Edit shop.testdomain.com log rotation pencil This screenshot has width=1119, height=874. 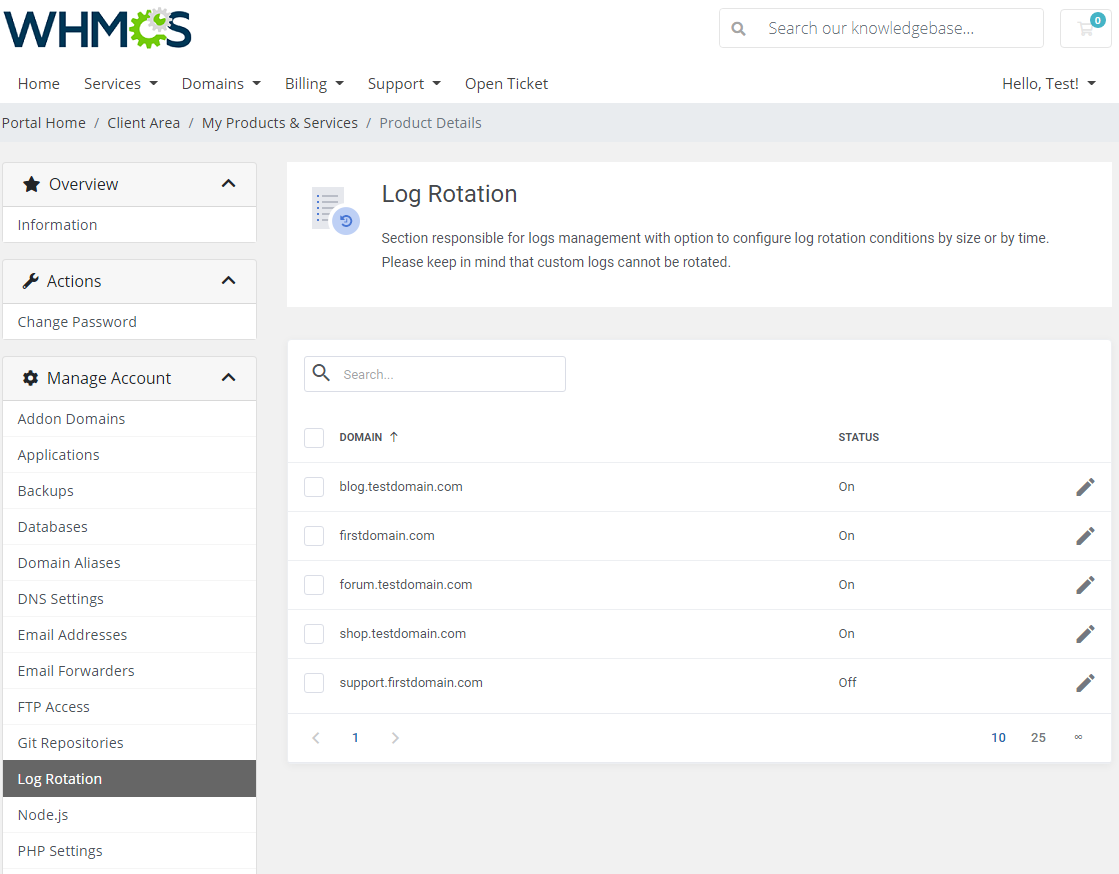(1085, 634)
